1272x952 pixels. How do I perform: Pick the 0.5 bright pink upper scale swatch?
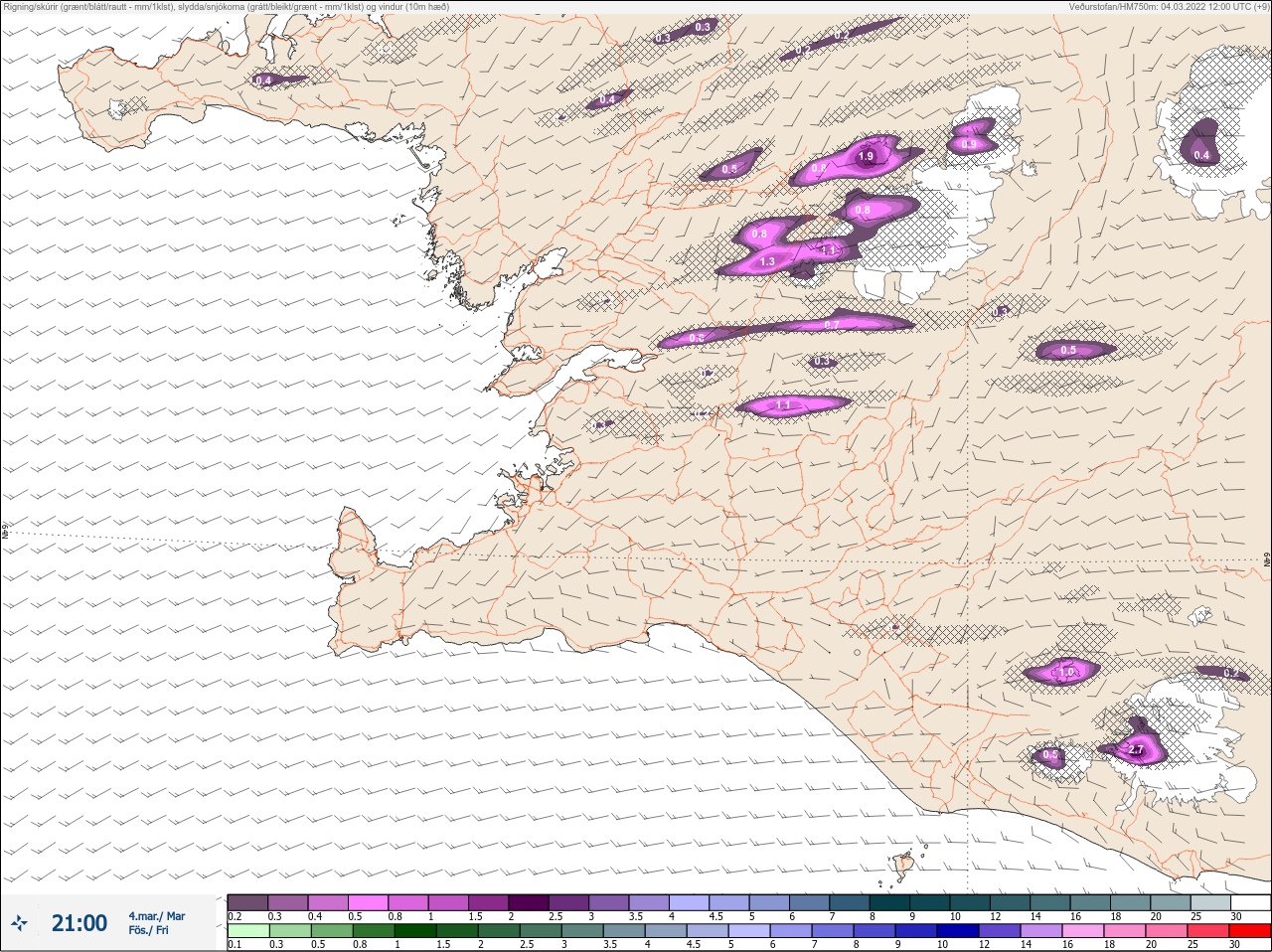pyautogui.click(x=368, y=902)
